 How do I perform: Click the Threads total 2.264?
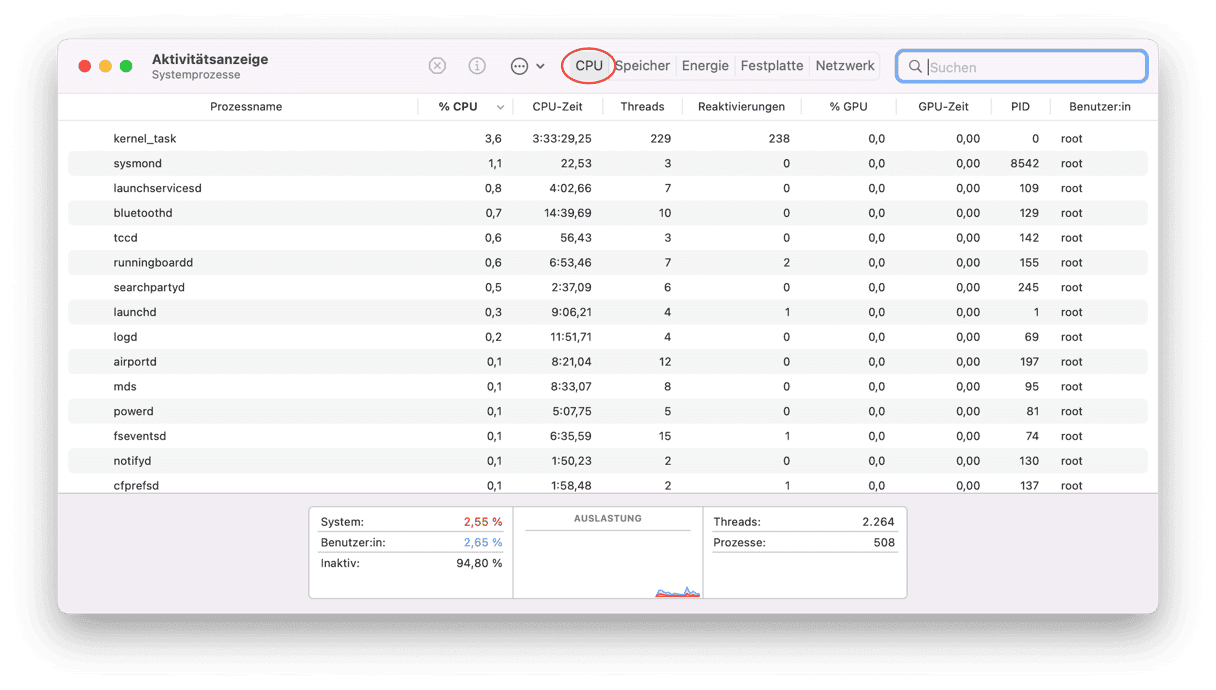[x=877, y=522]
